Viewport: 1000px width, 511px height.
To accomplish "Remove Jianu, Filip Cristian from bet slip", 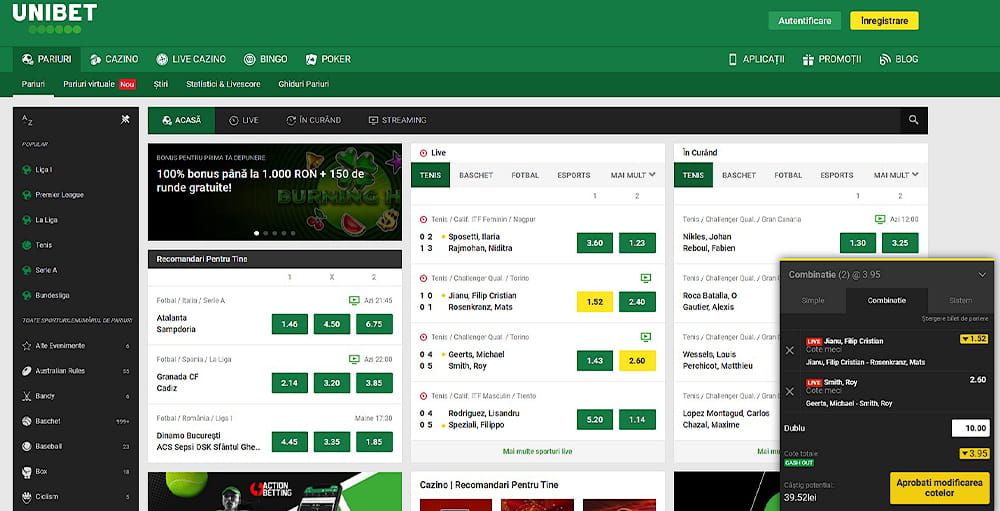I will click(x=790, y=350).
